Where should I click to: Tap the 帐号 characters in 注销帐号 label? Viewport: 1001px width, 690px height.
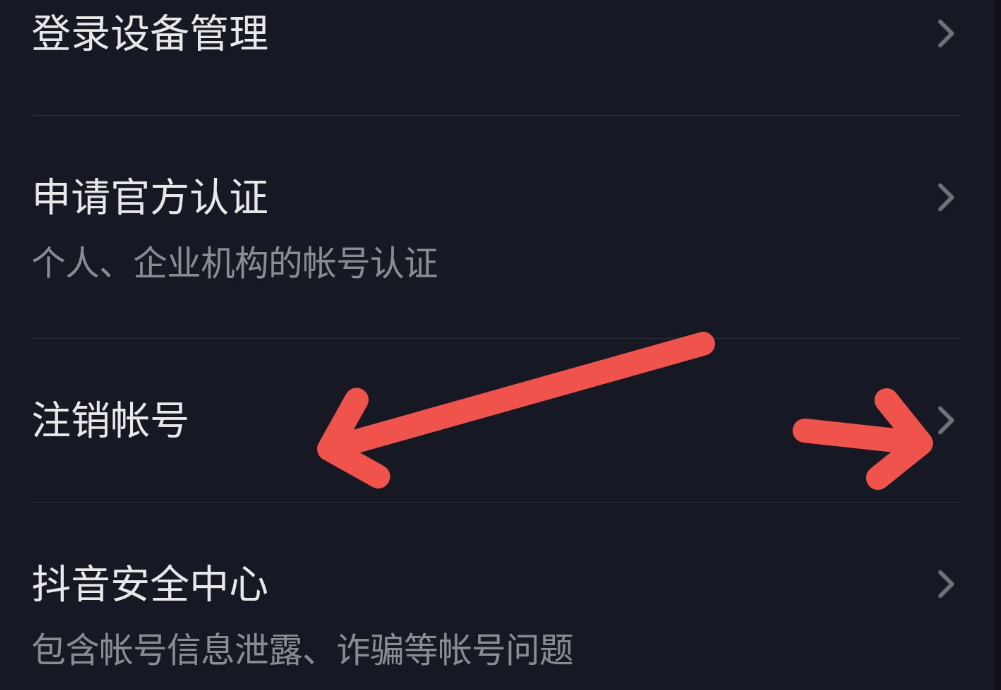click(x=149, y=421)
